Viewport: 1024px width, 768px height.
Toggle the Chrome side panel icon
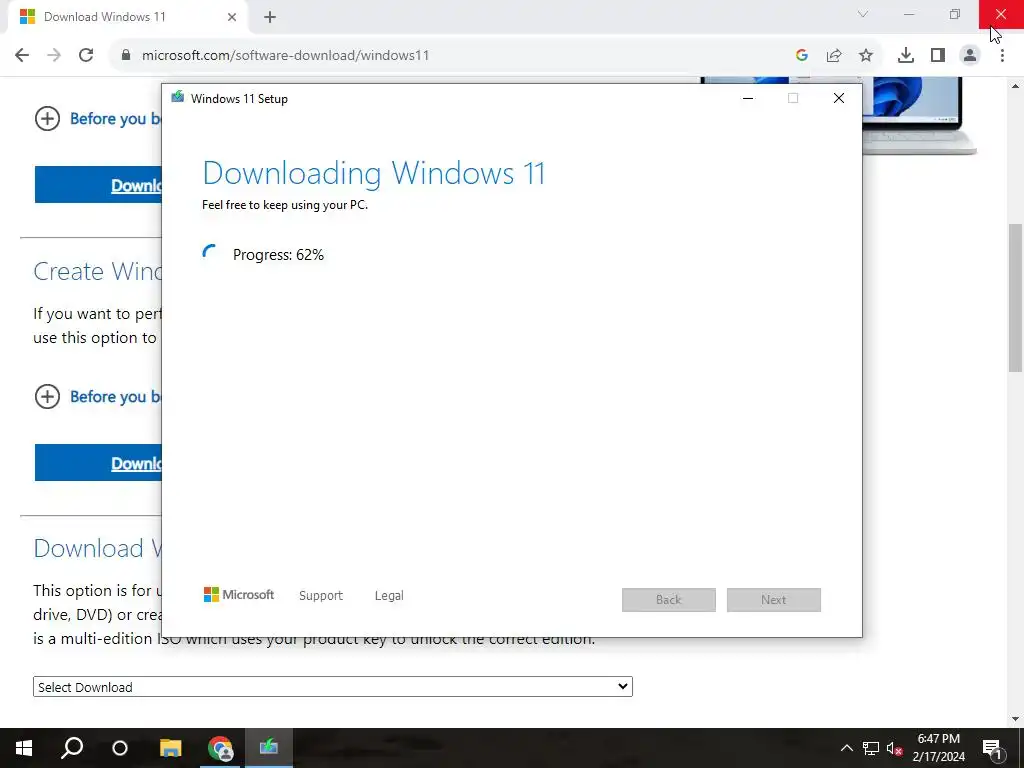(938, 56)
